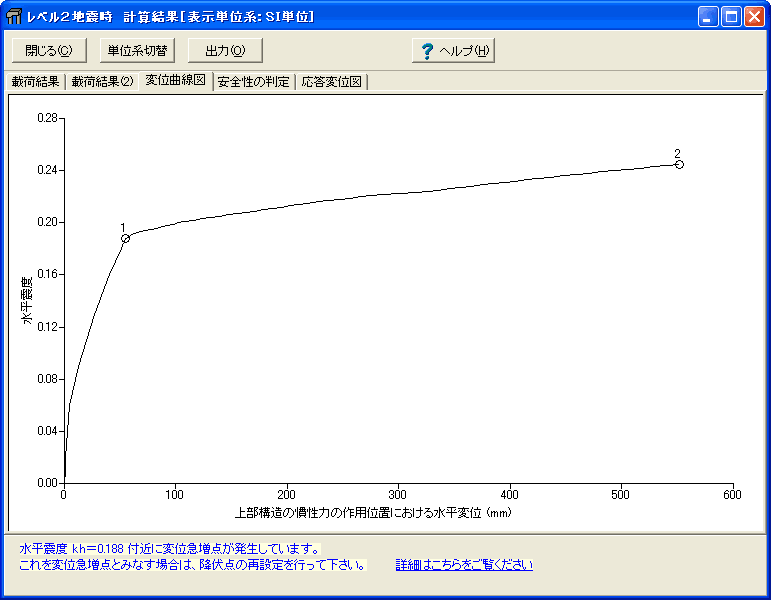Click the application icon in title bar

pos(14,16)
